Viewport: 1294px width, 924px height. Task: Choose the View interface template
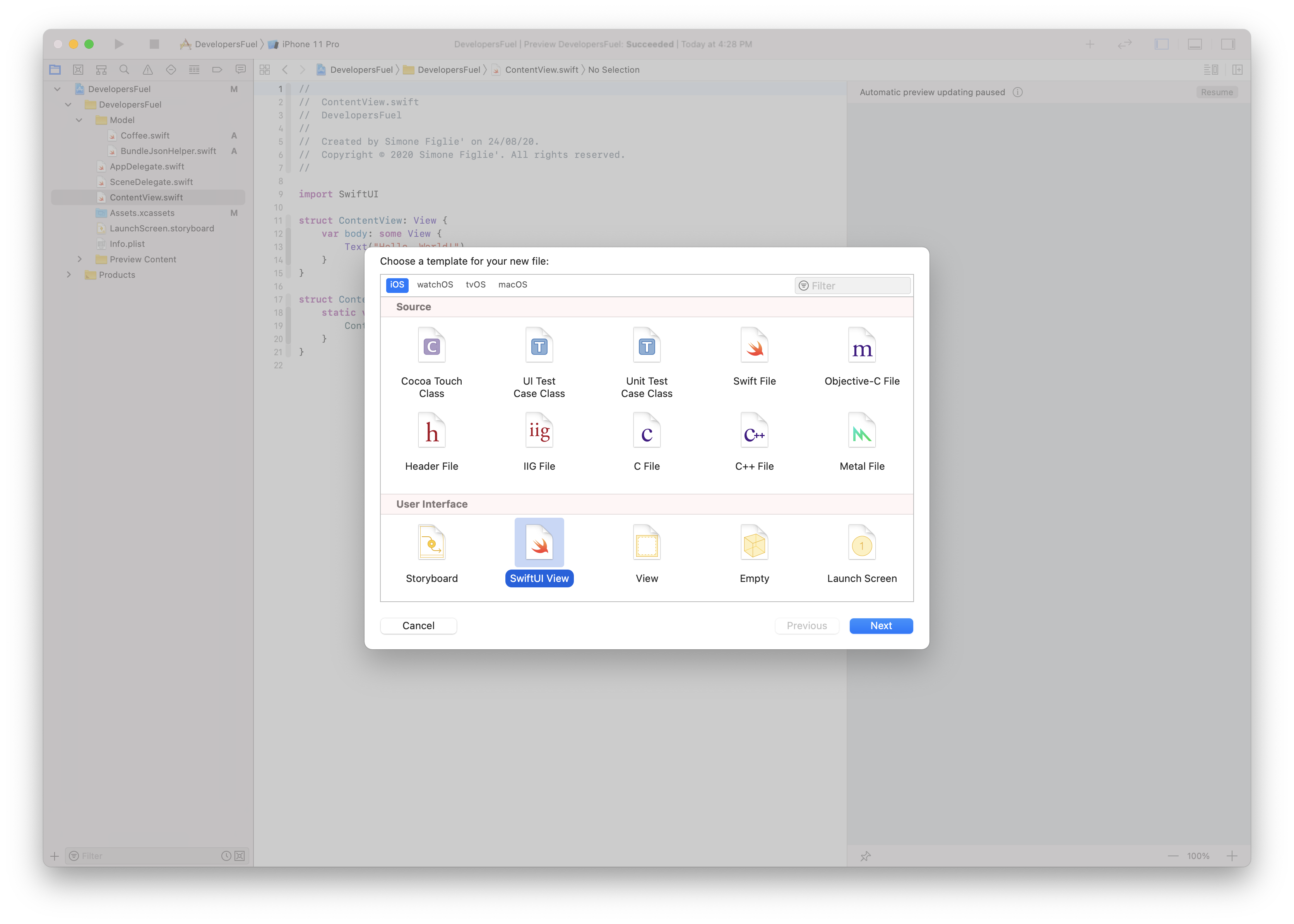click(x=647, y=554)
